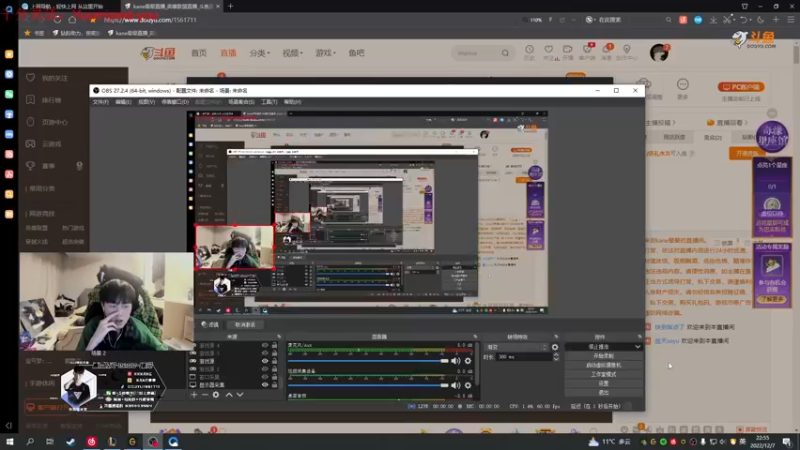Enable 工作室模式 in OBS controls

click(x=604, y=374)
